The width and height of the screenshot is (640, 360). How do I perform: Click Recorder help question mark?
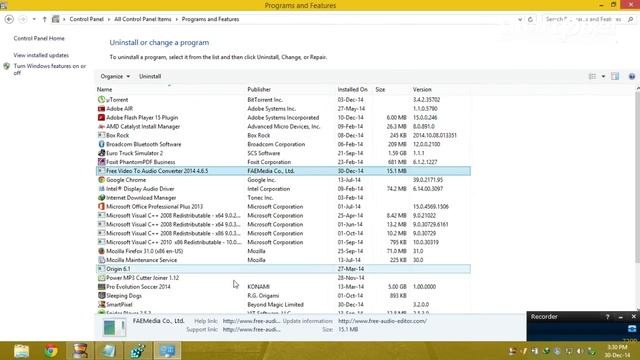(x=607, y=317)
